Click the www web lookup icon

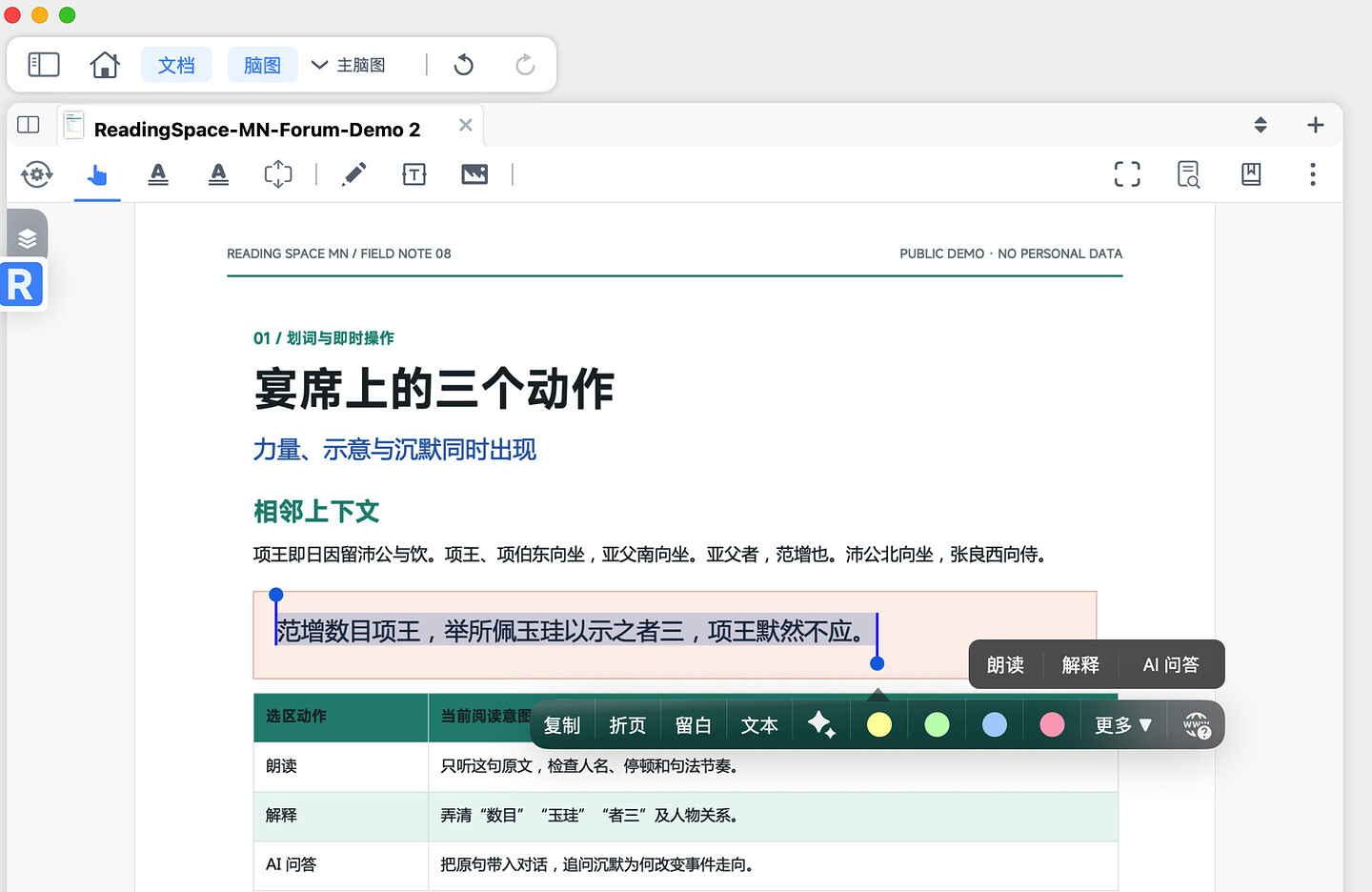coord(1197,725)
